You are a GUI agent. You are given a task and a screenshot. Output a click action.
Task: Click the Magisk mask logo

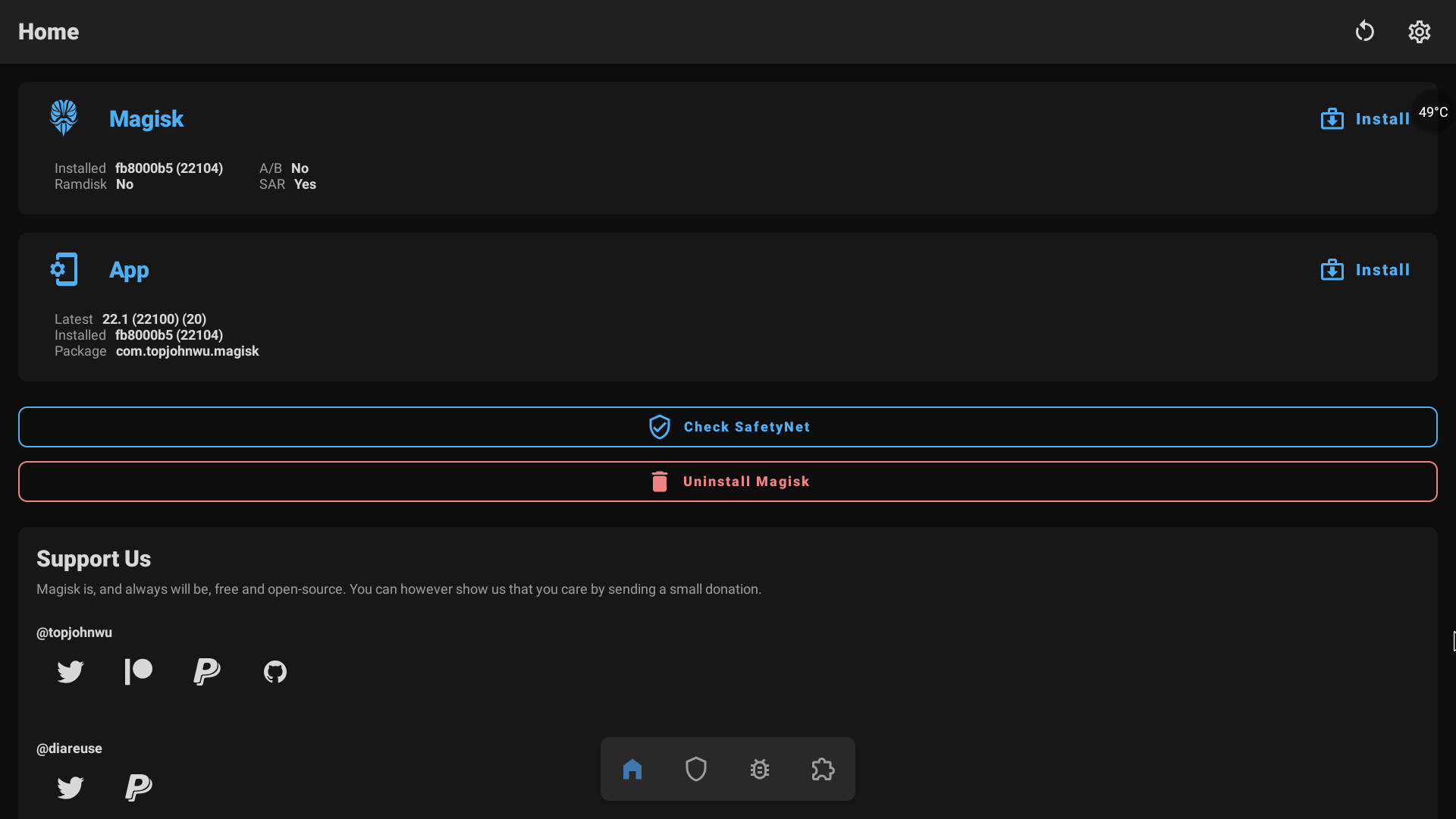pyautogui.click(x=64, y=118)
